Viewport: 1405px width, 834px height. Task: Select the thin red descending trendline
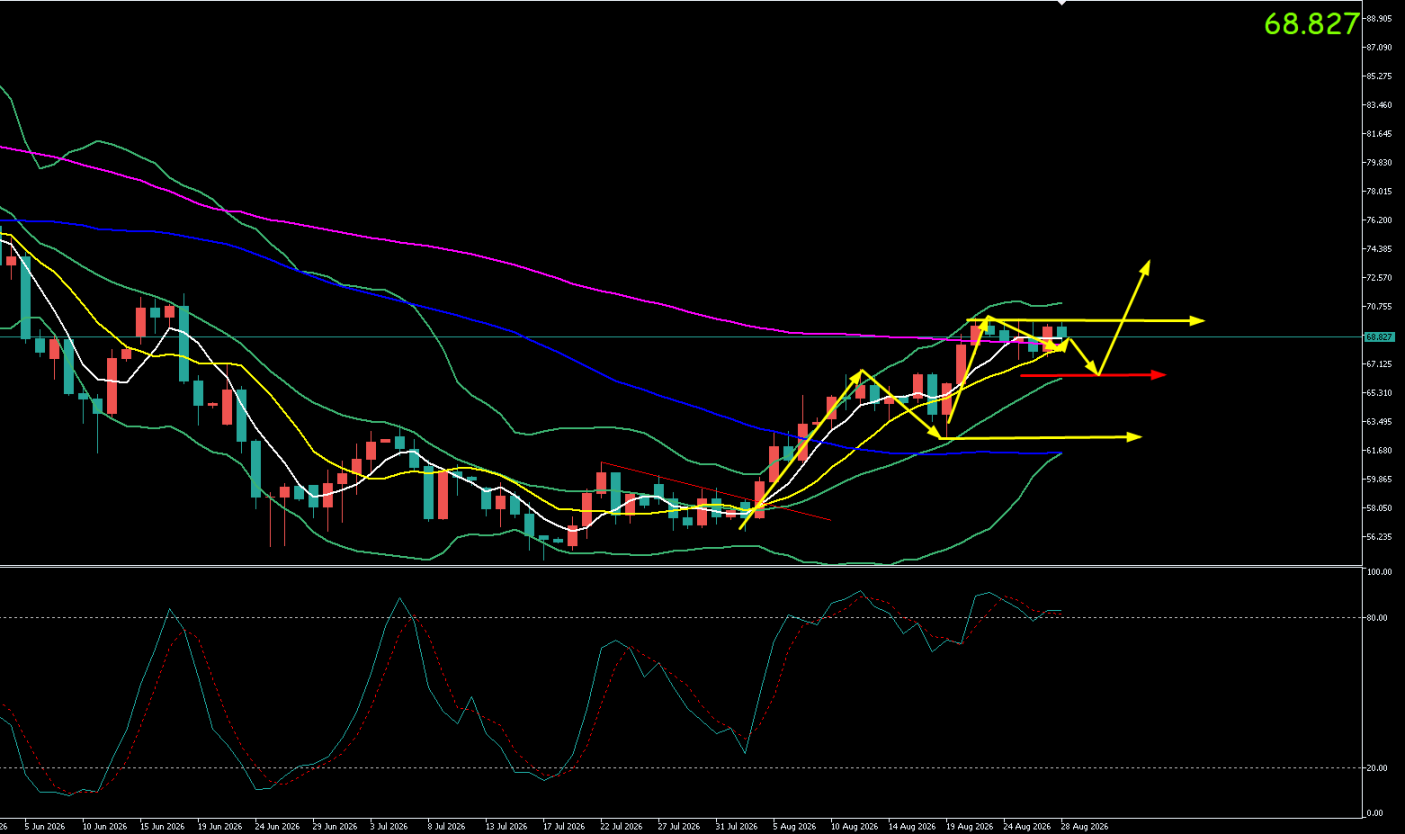715,491
